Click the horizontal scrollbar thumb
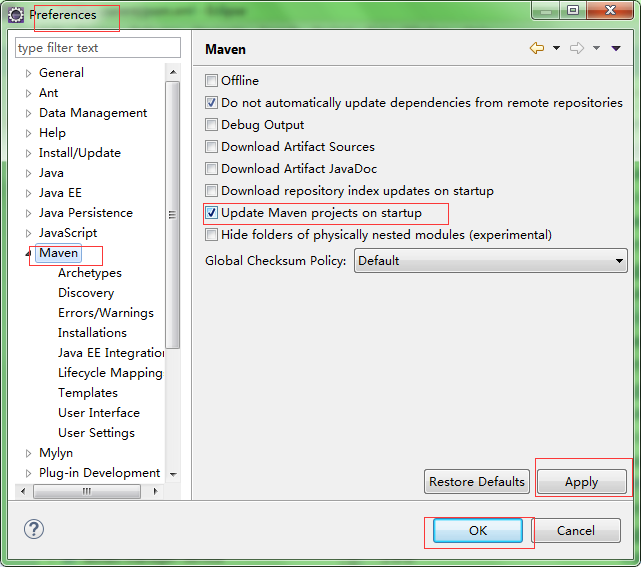 (x=87, y=491)
